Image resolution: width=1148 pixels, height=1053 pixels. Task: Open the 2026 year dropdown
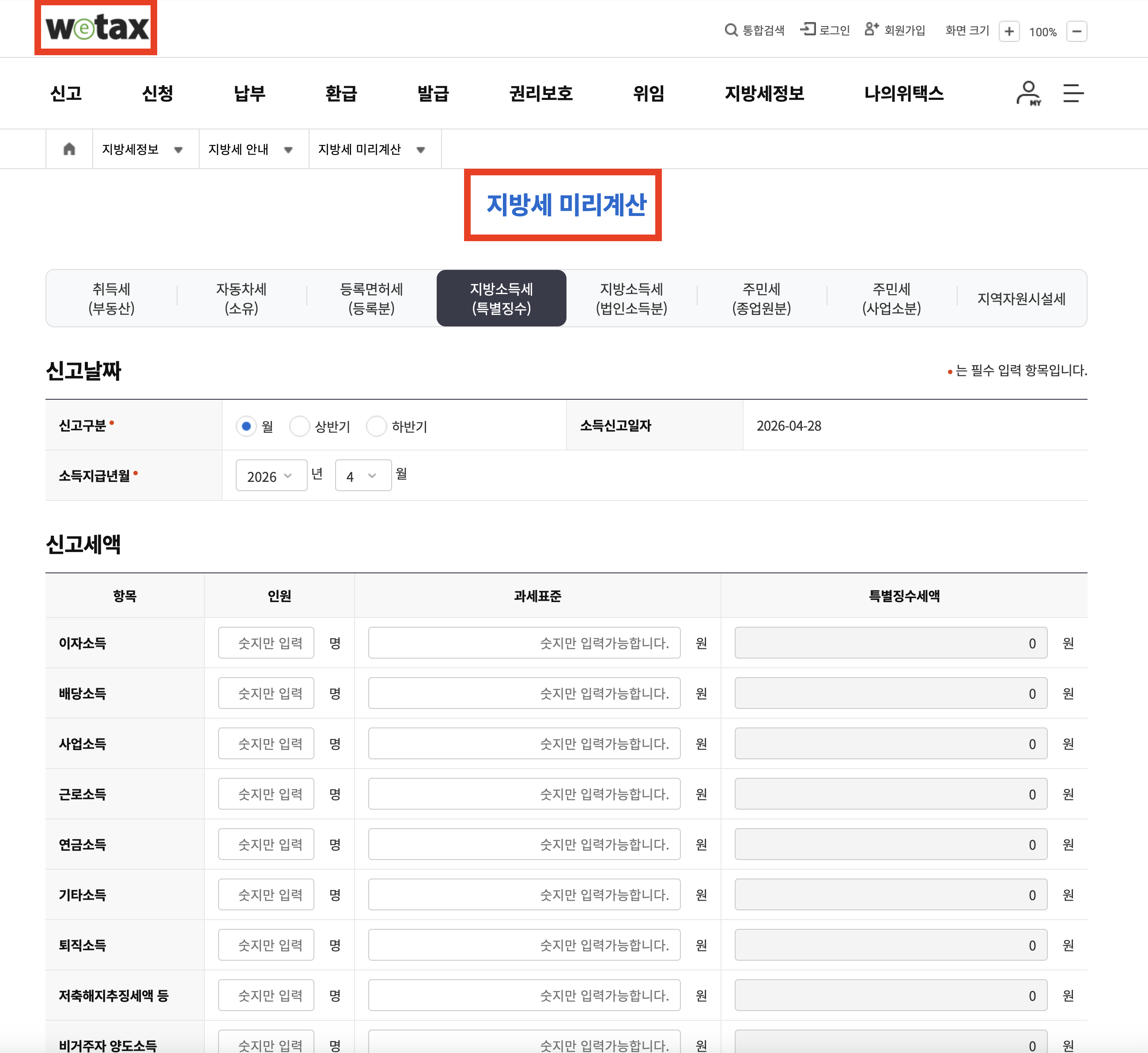[x=271, y=476]
